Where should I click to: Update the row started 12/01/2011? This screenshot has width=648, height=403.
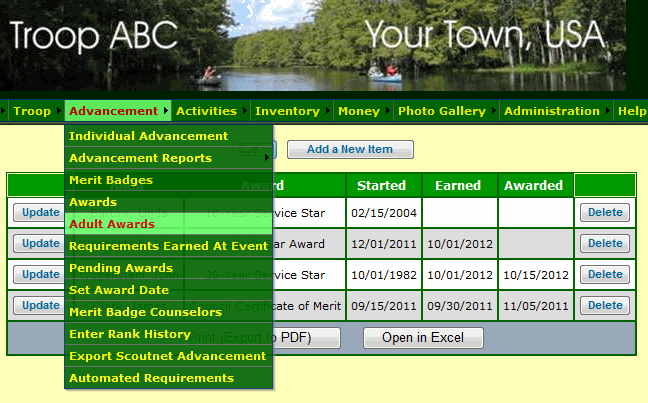pos(40,243)
